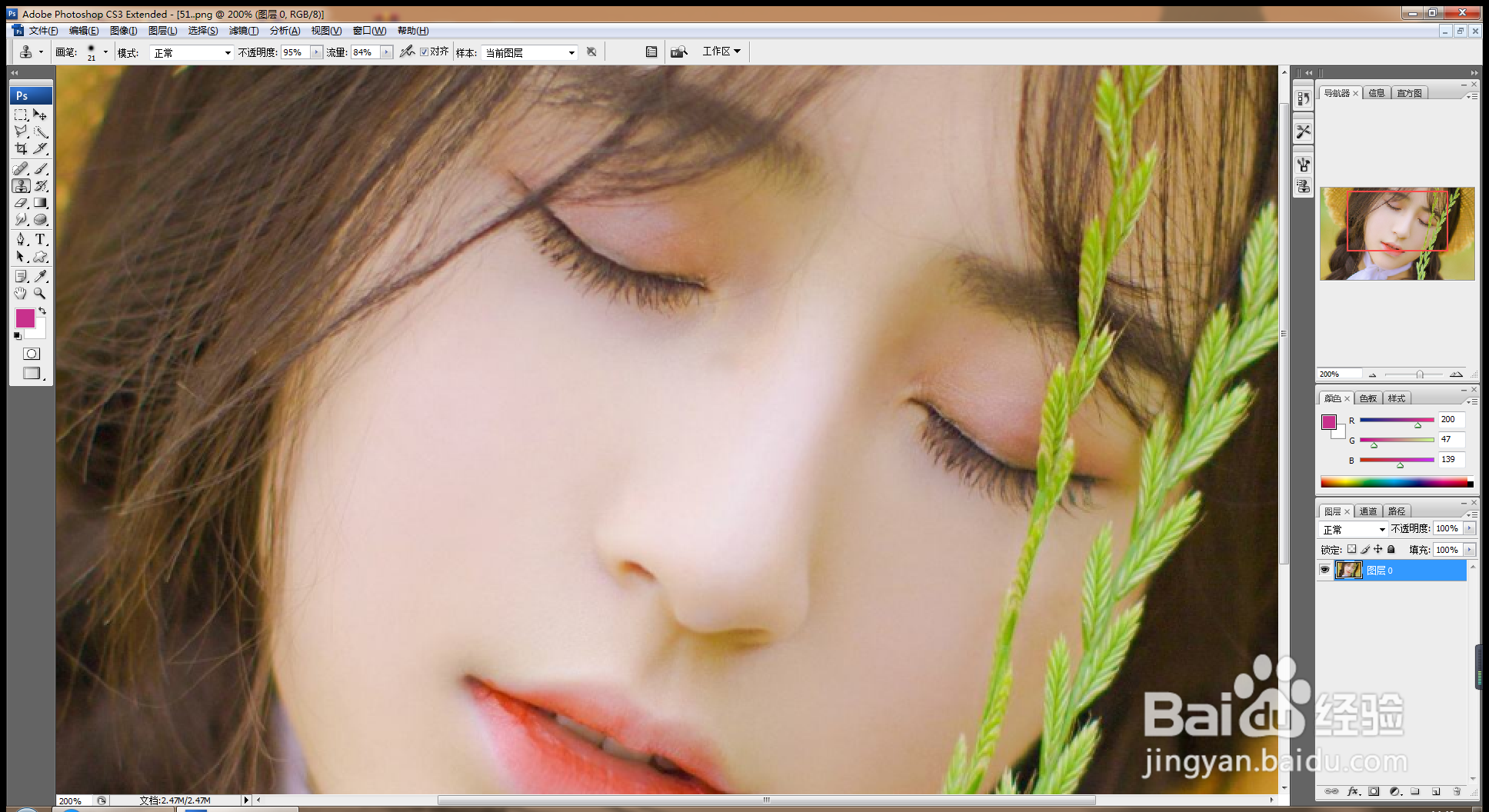Open the layer blend mode dropdown
The width and height of the screenshot is (1489, 812).
(x=1353, y=529)
